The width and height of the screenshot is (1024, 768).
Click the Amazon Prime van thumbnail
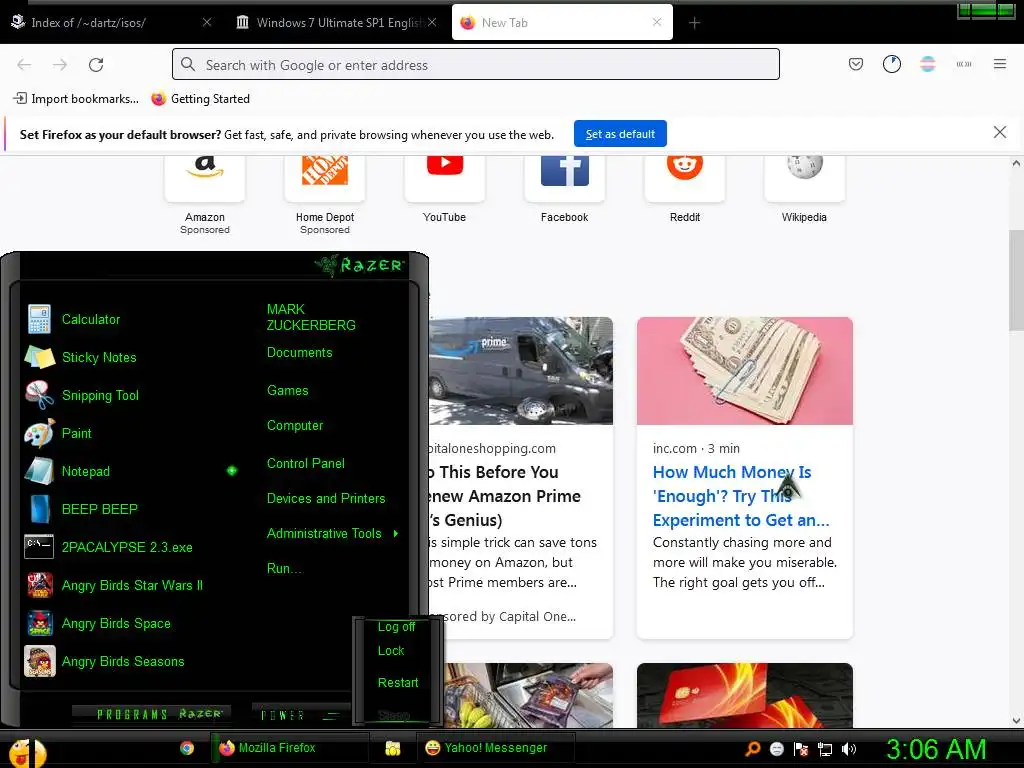(520, 370)
